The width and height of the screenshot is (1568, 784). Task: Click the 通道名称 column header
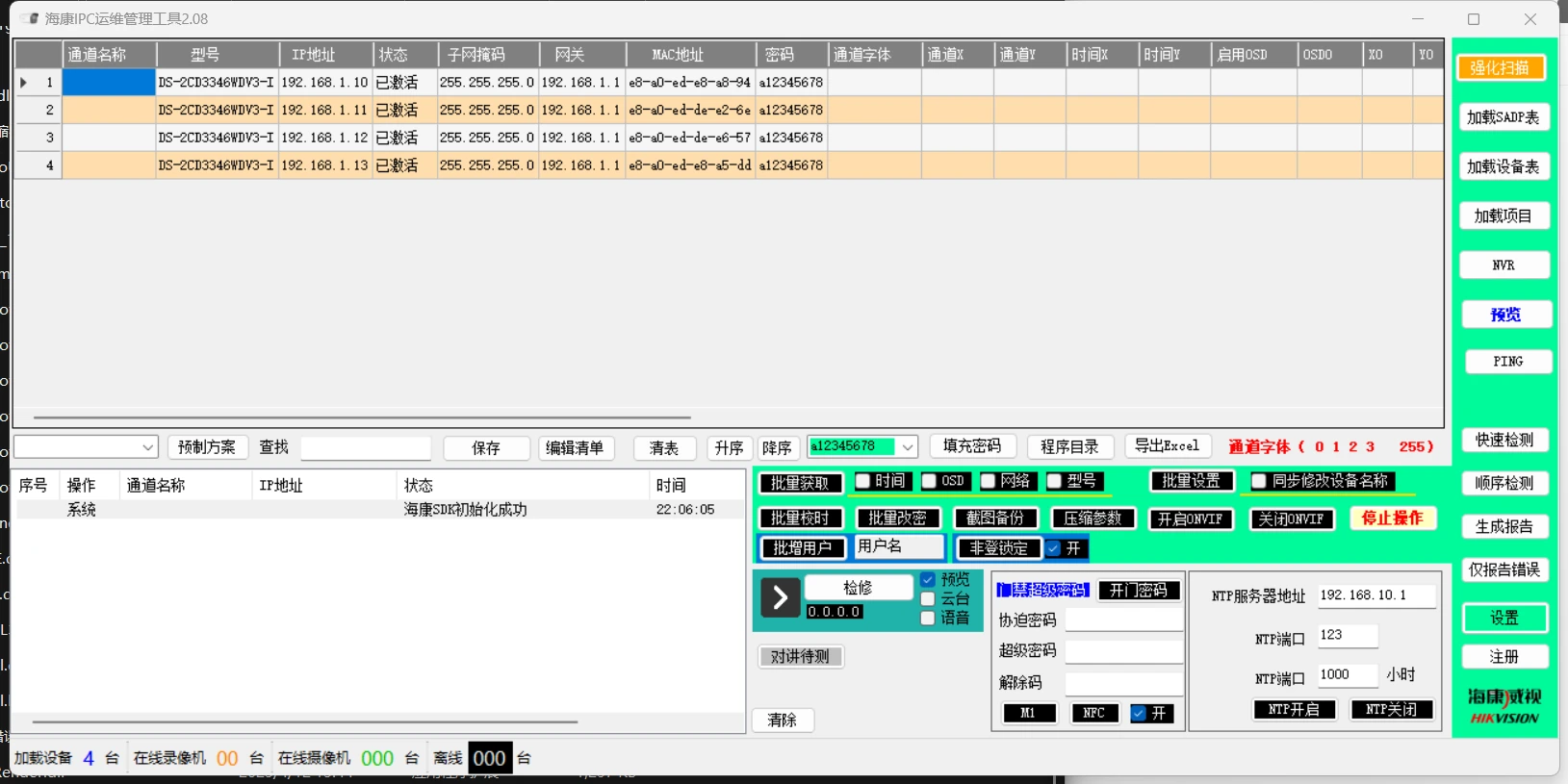pos(109,55)
